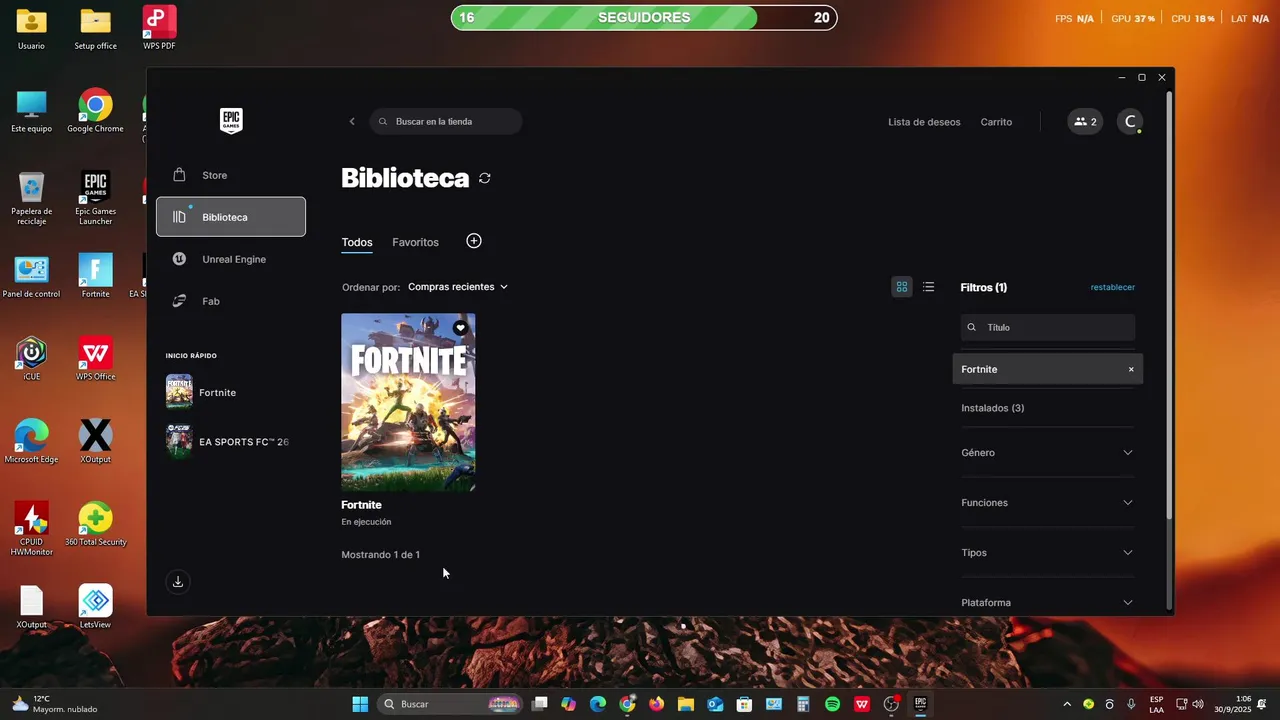The height and width of the screenshot is (720, 1280).
Task: Toggle favorite heart on Fortnite cover
Action: 460,328
